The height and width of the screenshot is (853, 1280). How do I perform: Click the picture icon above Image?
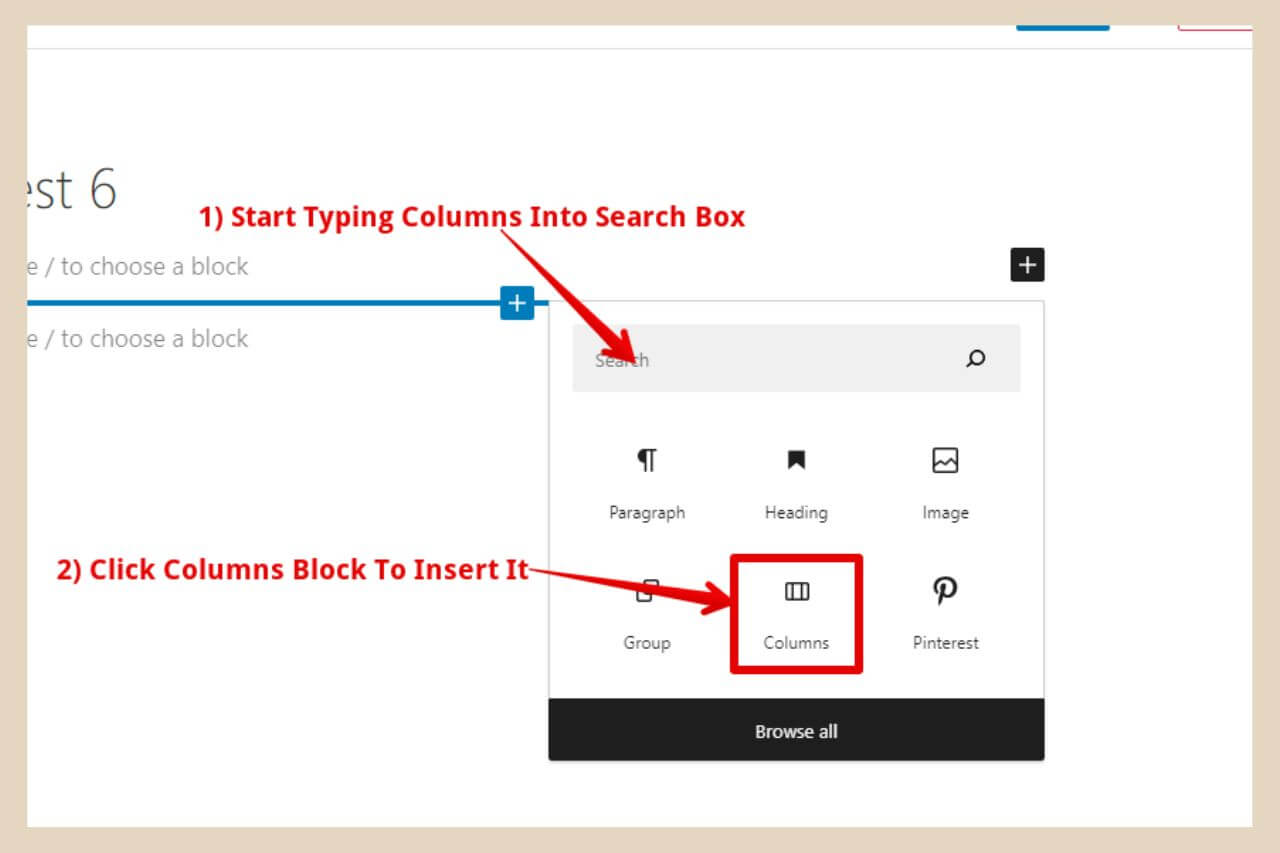[x=944, y=459]
